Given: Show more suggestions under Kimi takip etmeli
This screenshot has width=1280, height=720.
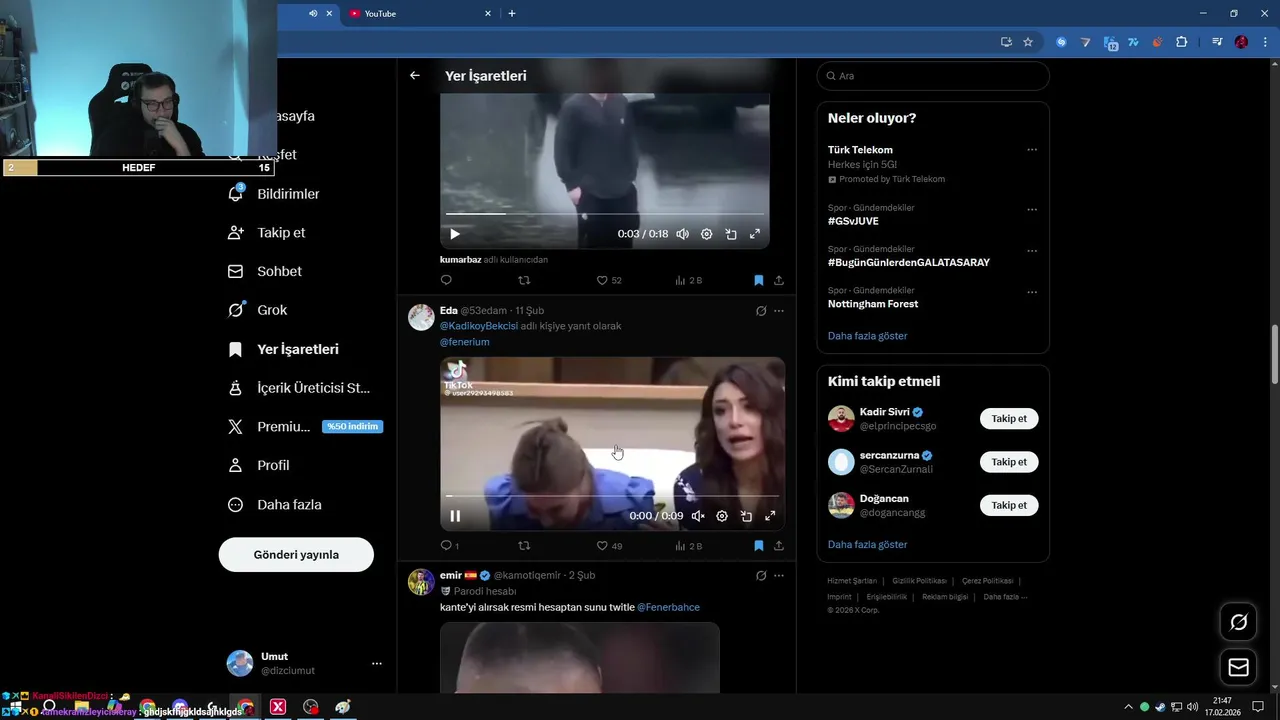Looking at the screenshot, I should click(x=867, y=545).
